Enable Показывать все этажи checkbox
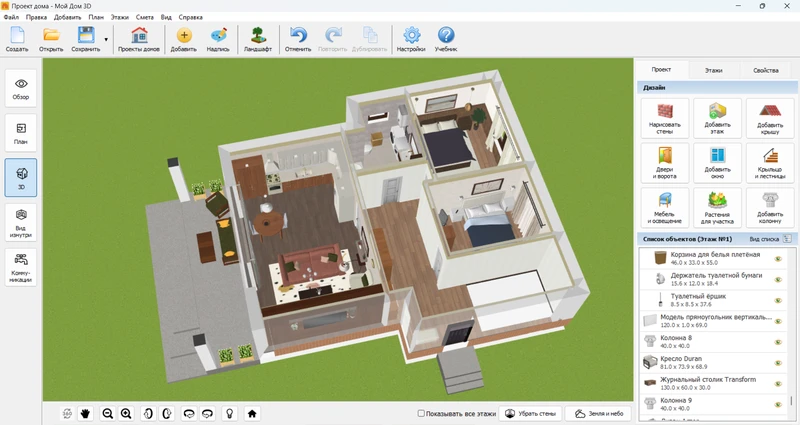800x425 pixels. [421, 413]
